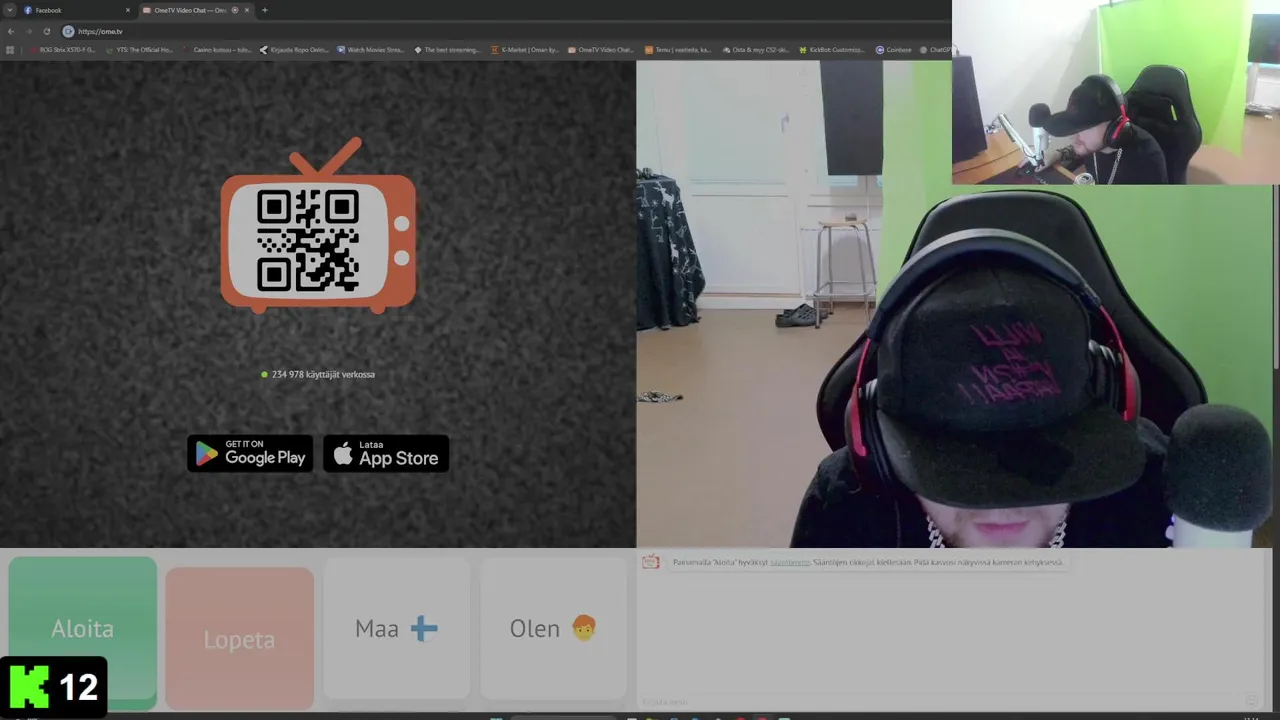Open the ROG Strix X570-F bookmark
This screenshot has width=1280, height=720.
click(62, 50)
